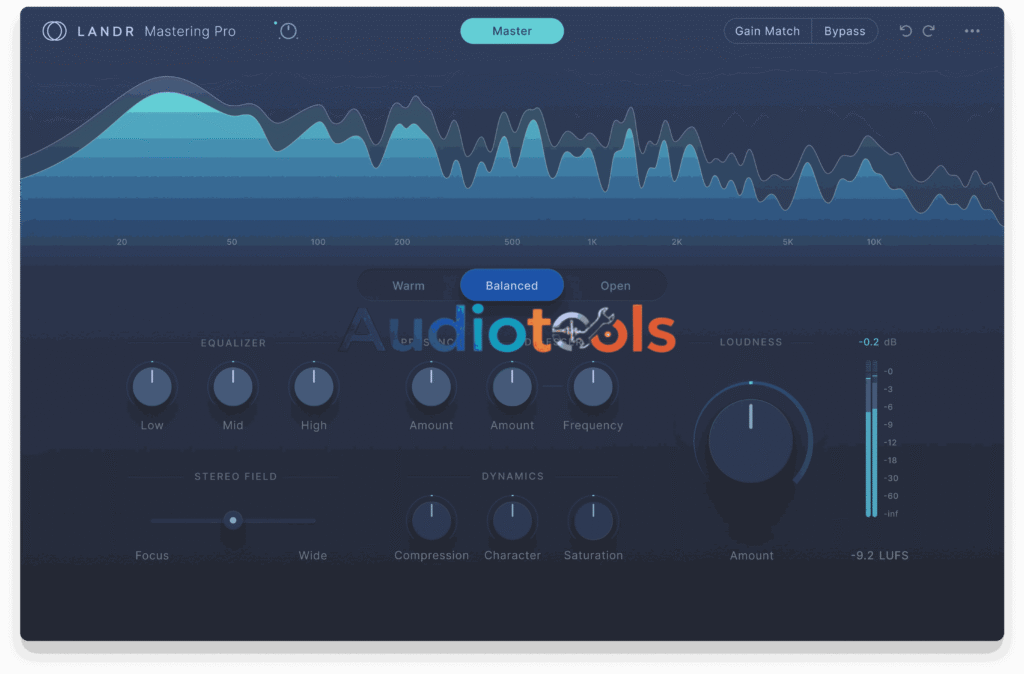Click the equalizer Mid knob
This screenshot has width=1024, height=674.
233,387
